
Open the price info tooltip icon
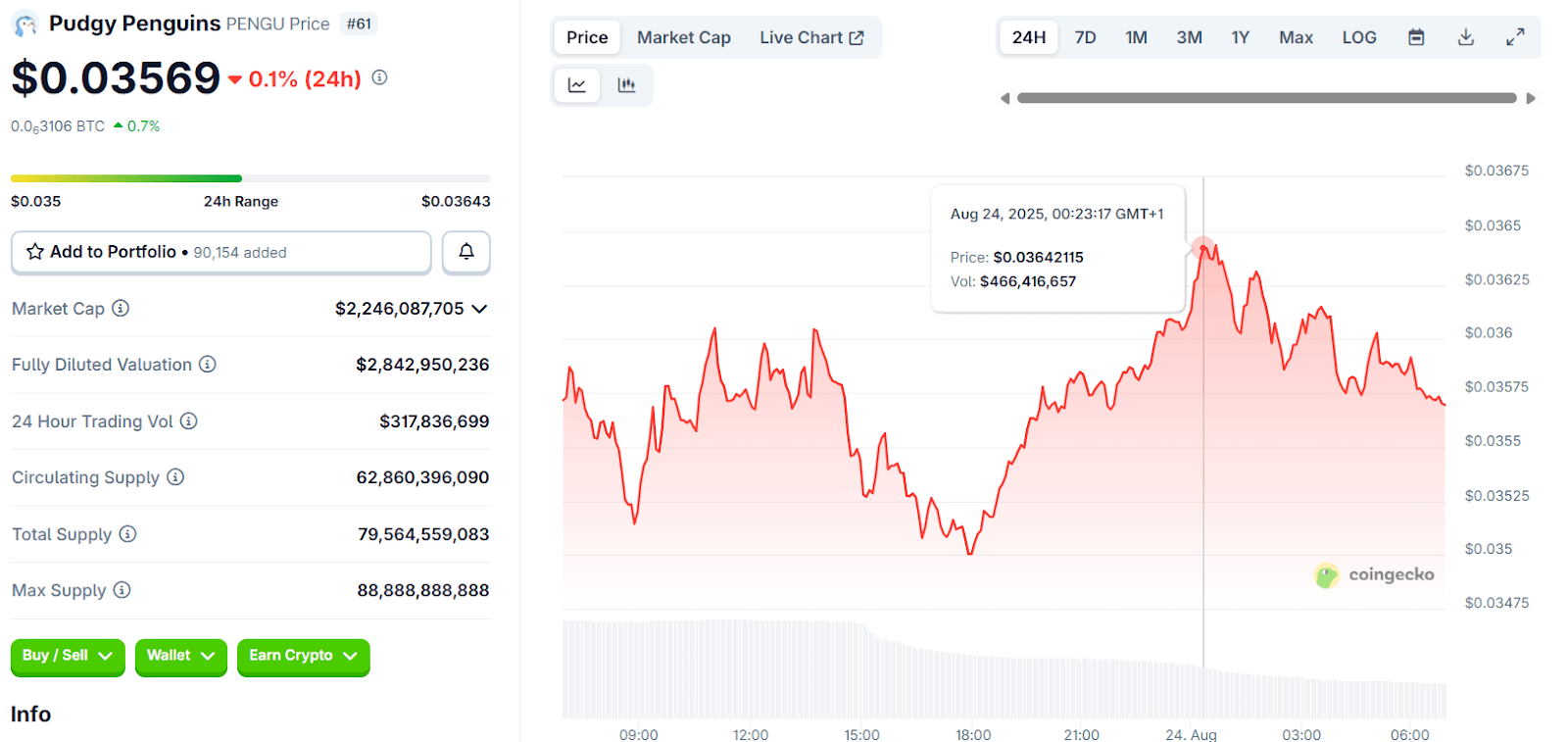tap(379, 77)
